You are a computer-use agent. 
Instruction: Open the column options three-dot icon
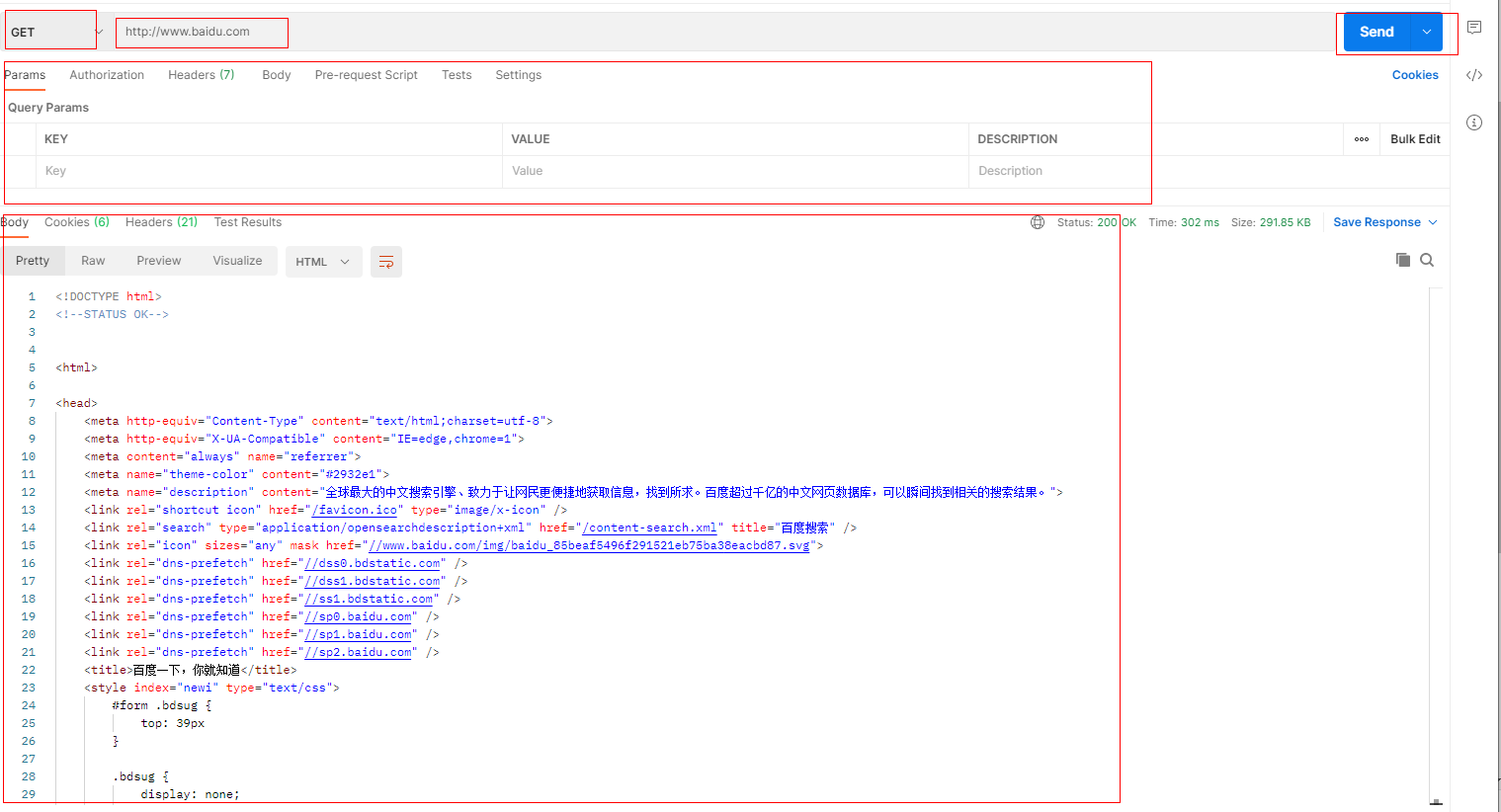point(1362,139)
